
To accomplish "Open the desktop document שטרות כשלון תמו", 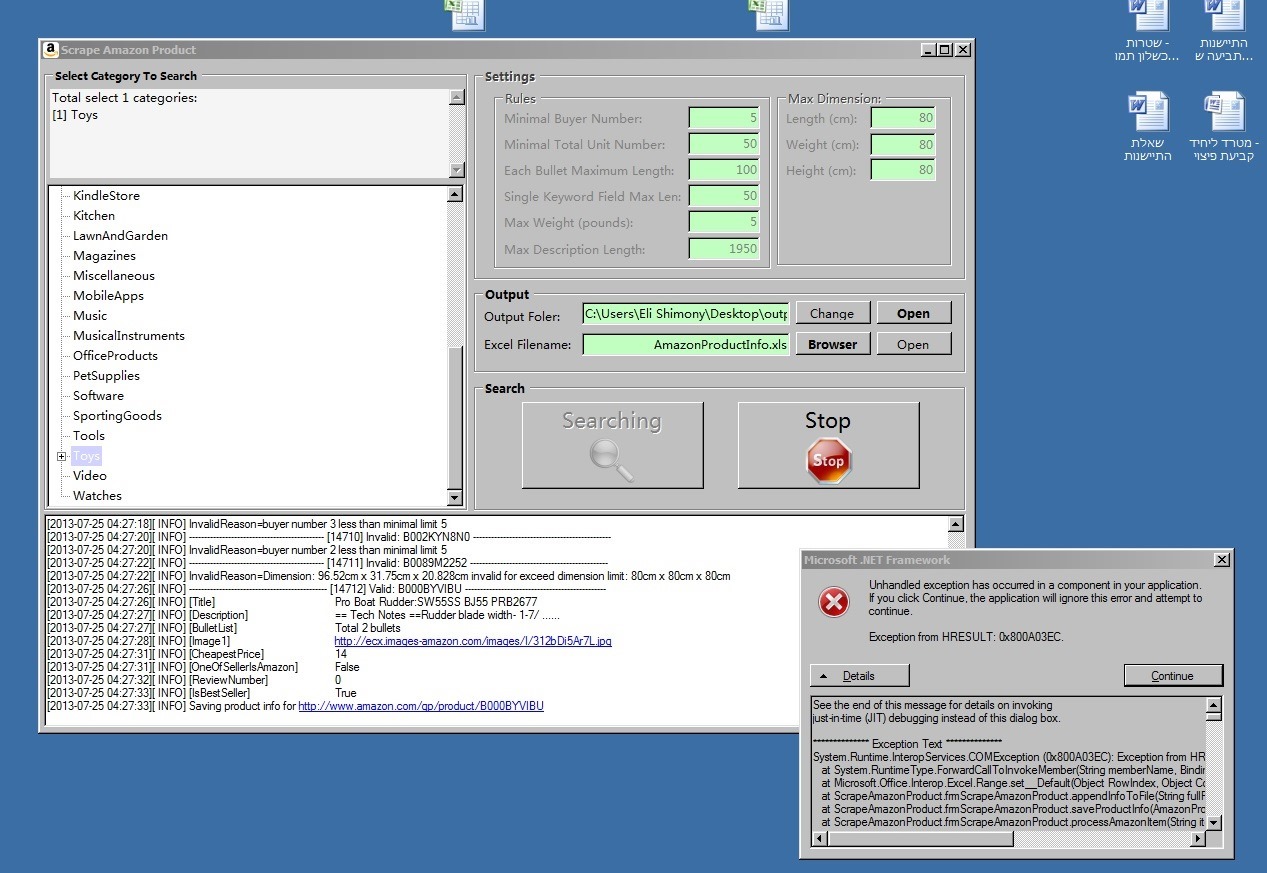I will (x=1148, y=30).
